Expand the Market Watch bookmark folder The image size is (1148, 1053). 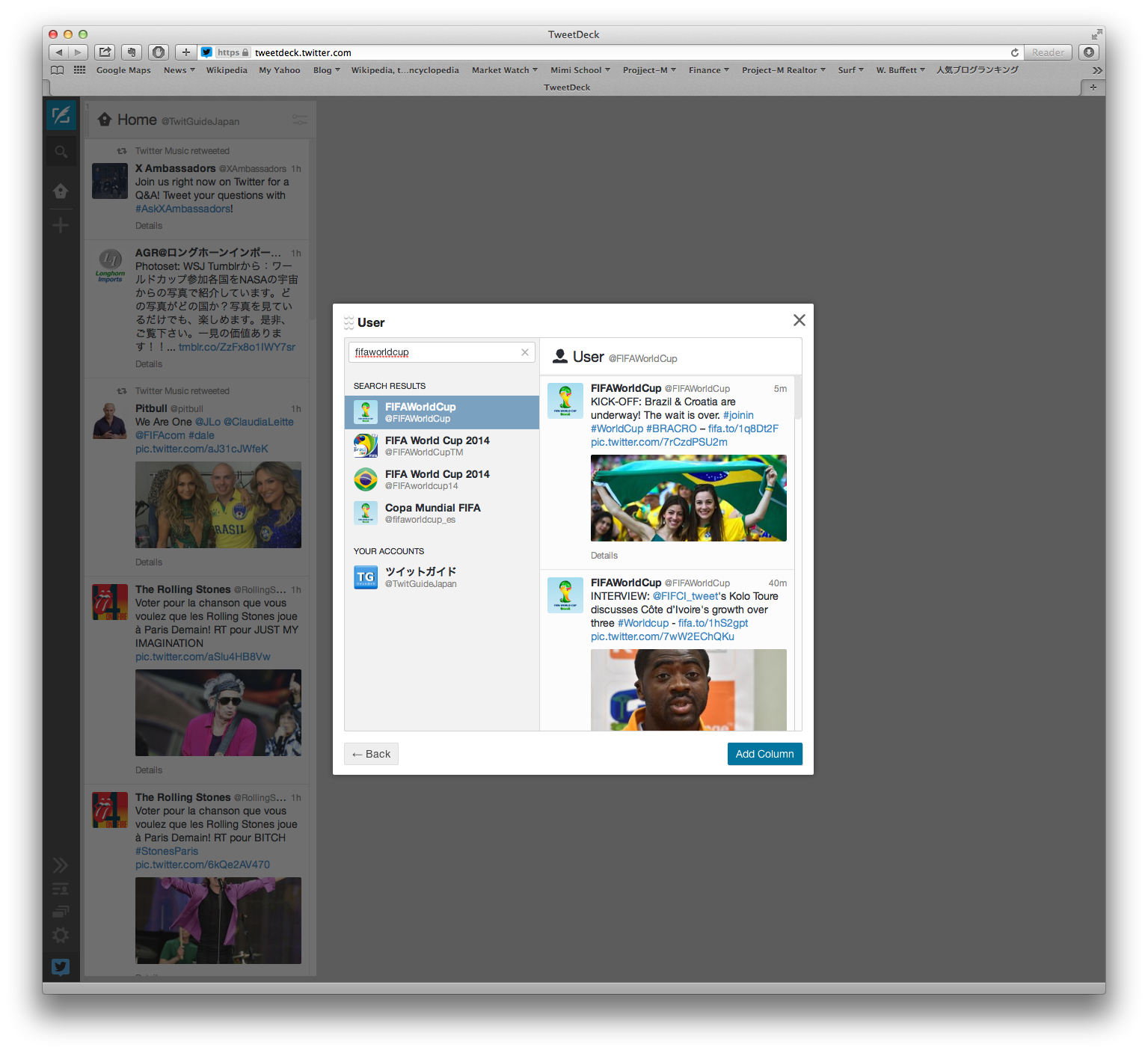[x=505, y=70]
